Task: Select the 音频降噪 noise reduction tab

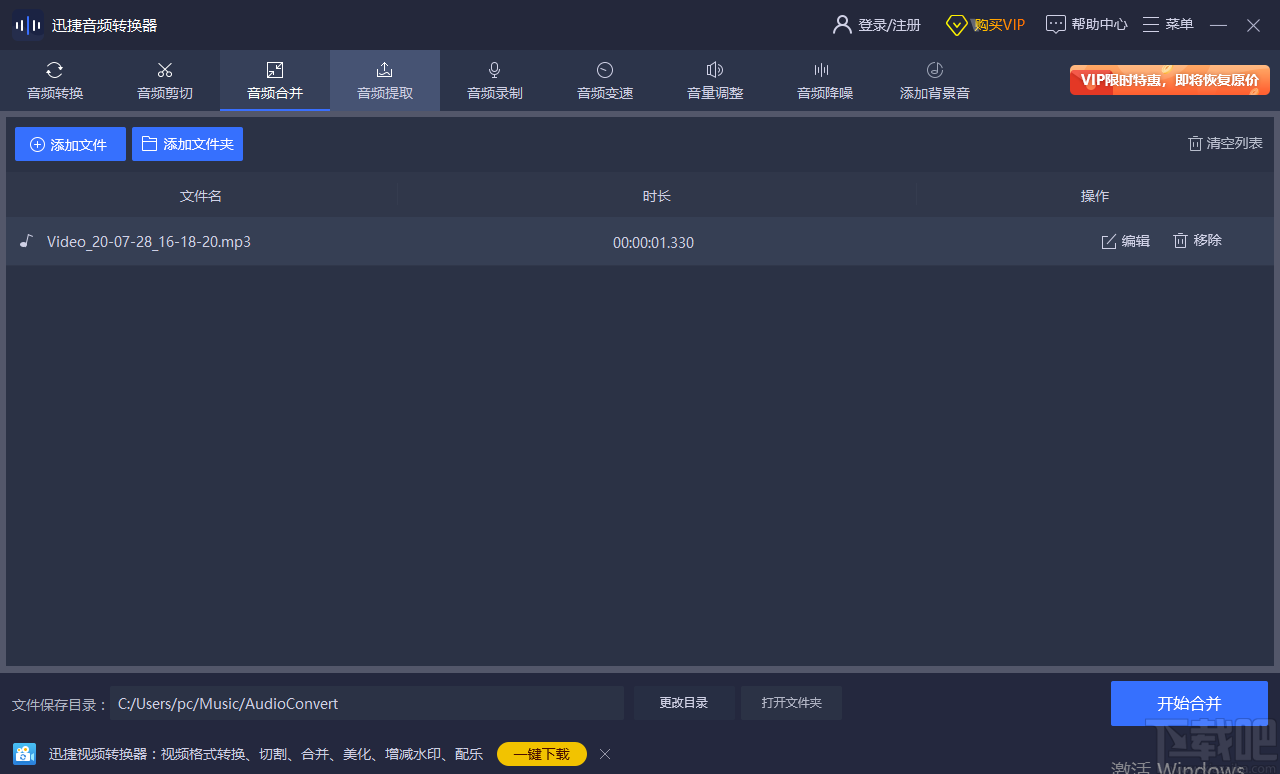Action: click(825, 81)
